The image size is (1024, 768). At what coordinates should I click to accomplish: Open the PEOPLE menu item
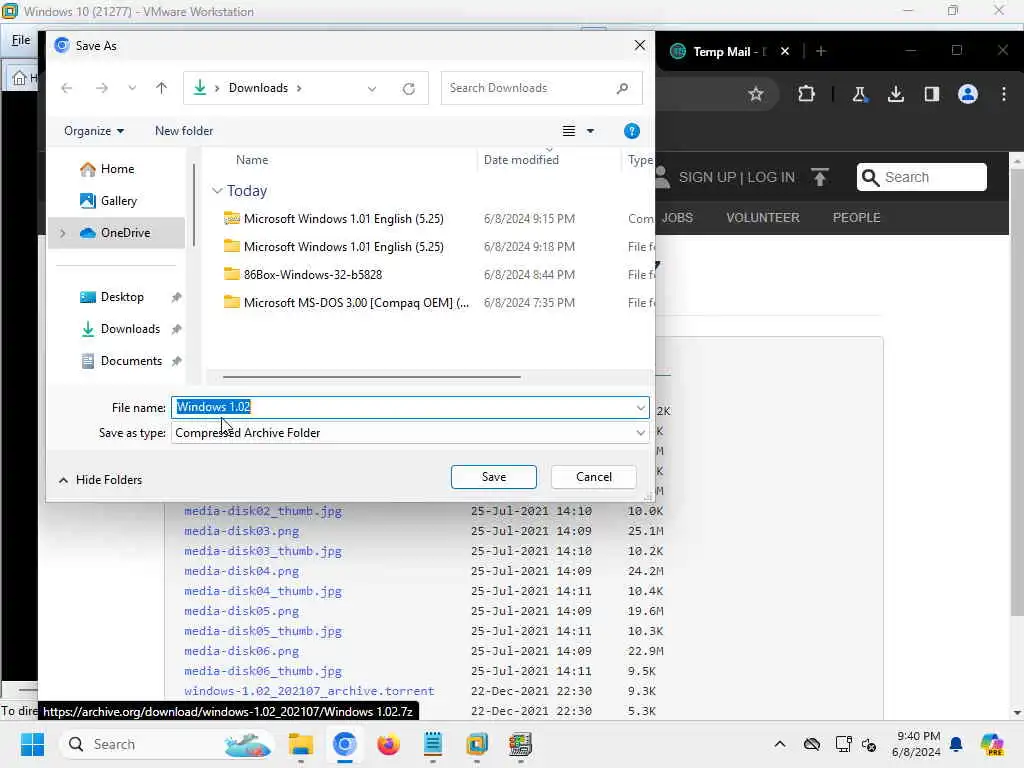tap(856, 218)
